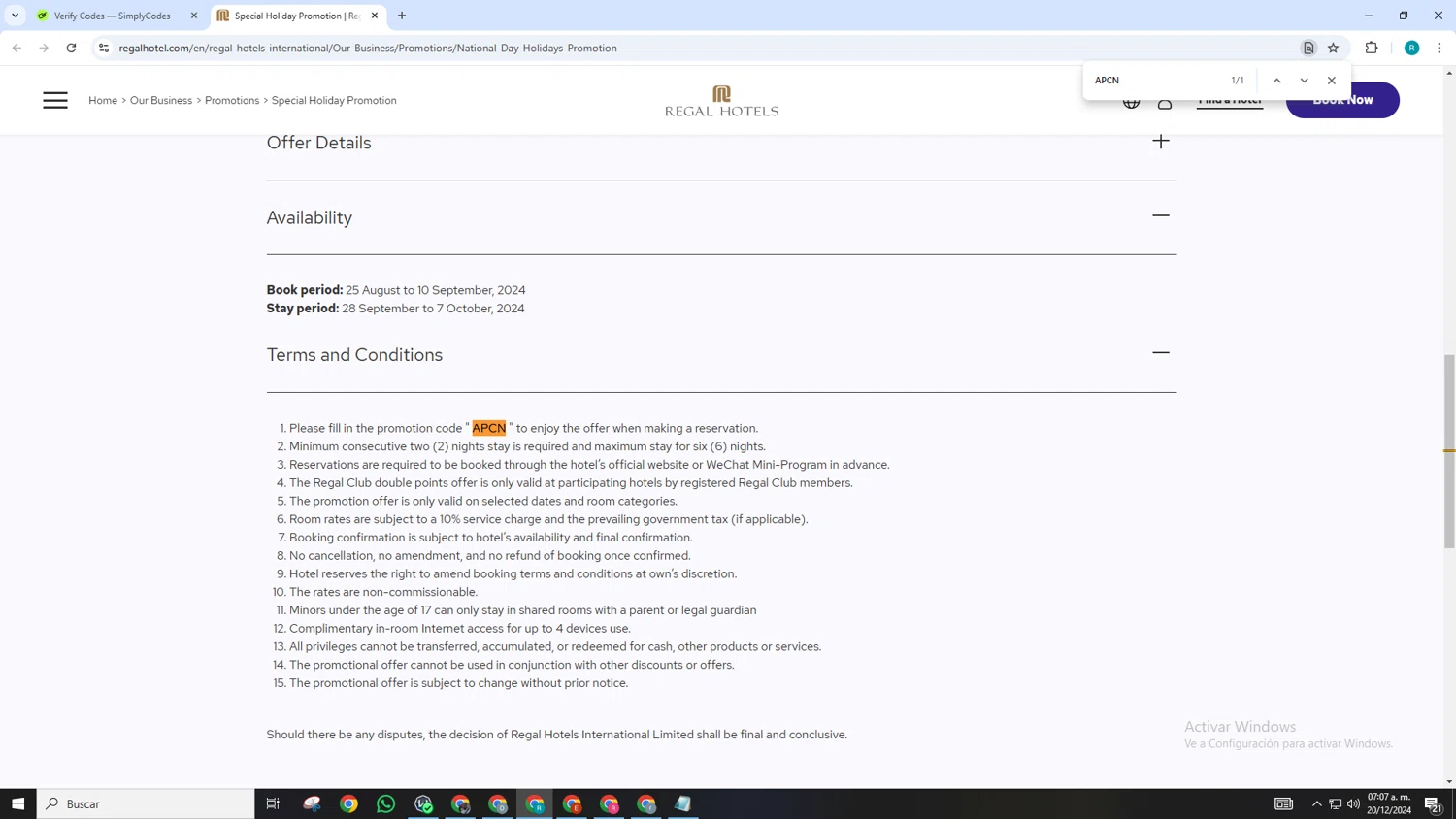This screenshot has width=1456, height=819.
Task: Open Task View in taskbar
Action: (x=273, y=803)
